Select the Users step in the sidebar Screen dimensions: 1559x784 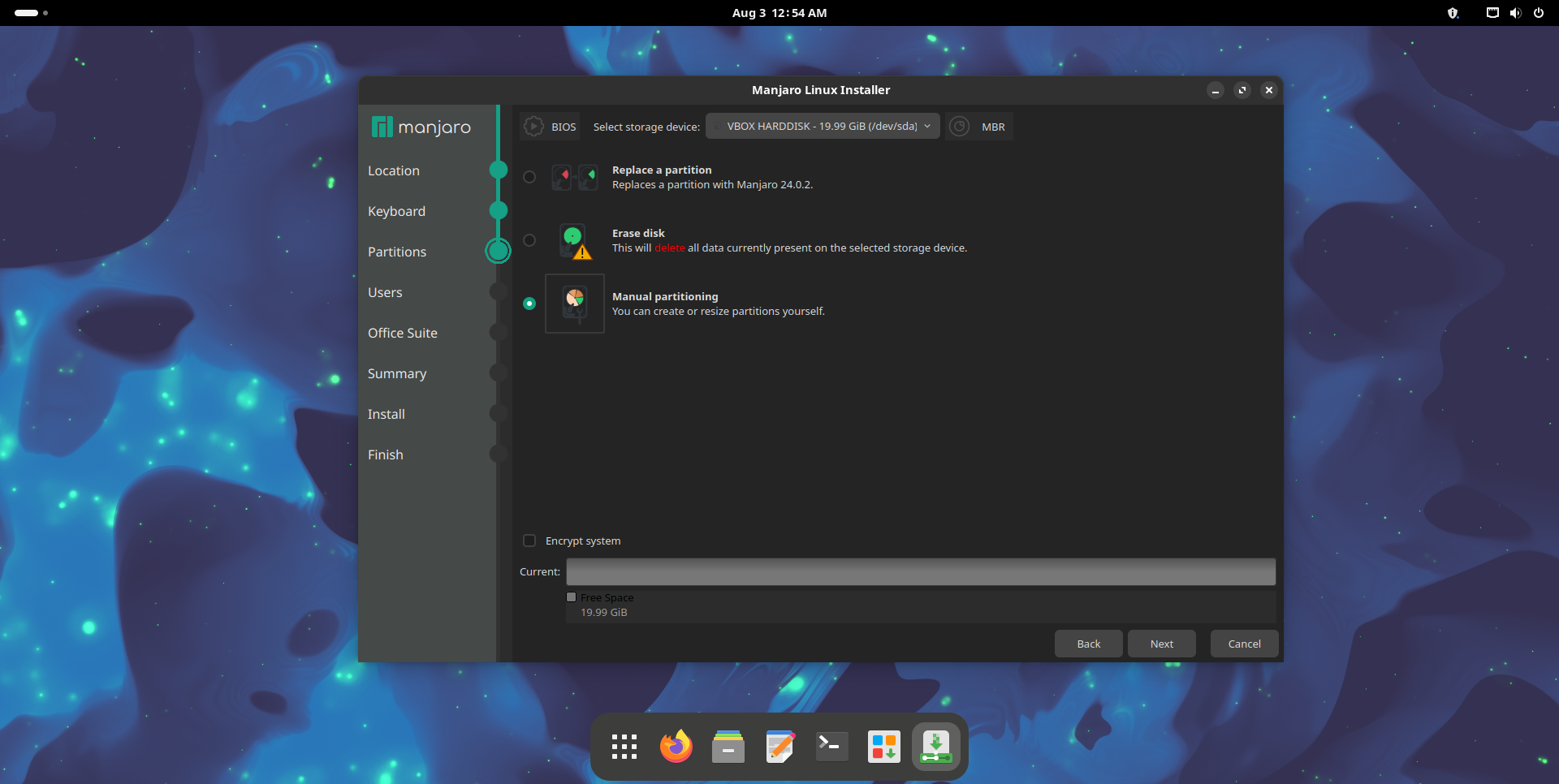(x=385, y=292)
